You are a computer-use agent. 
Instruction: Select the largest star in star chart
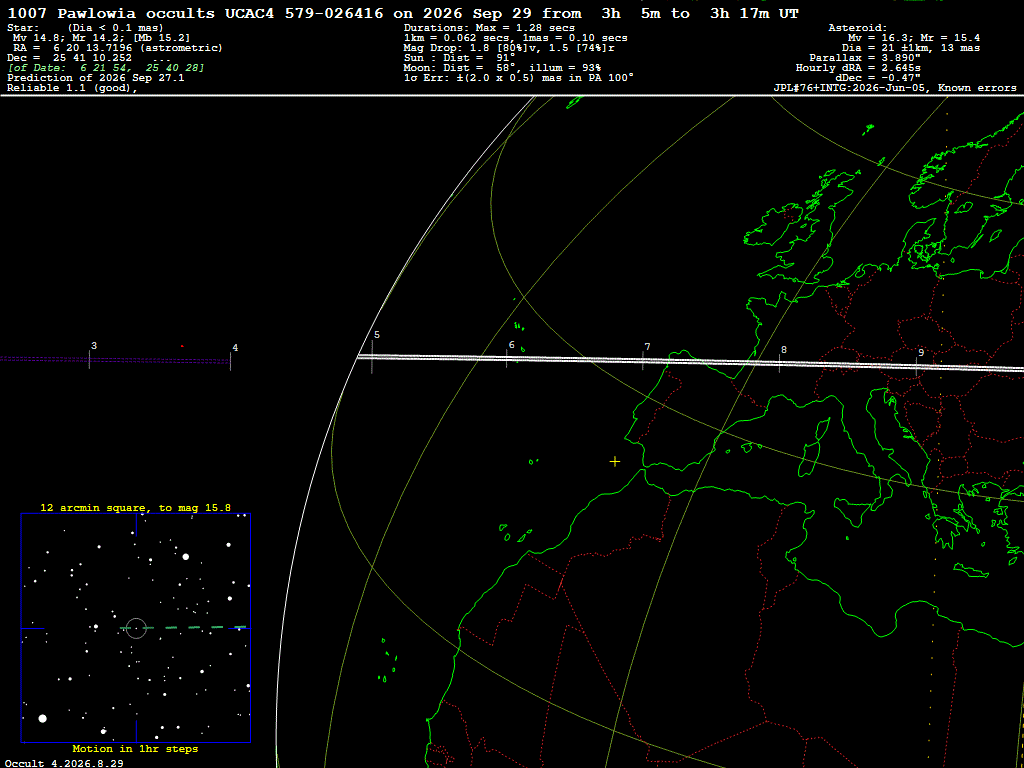tap(42, 718)
